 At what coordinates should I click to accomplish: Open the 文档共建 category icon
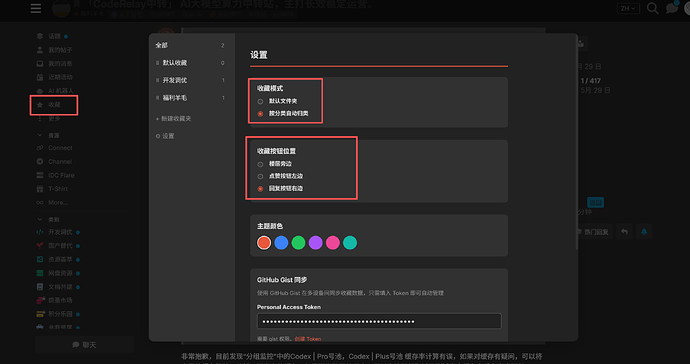click(40, 287)
